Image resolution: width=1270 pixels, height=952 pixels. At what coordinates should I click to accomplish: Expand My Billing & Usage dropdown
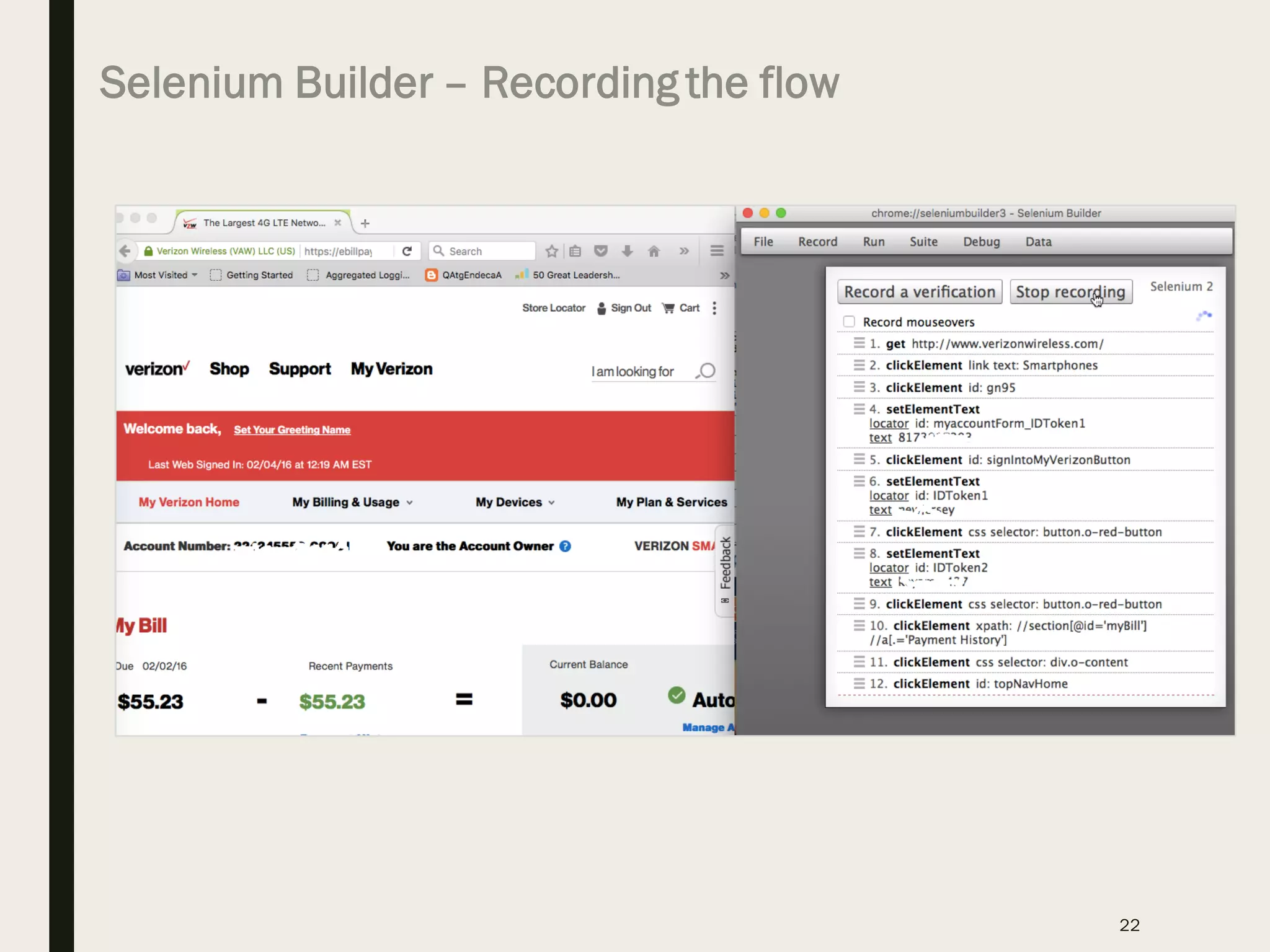click(353, 502)
